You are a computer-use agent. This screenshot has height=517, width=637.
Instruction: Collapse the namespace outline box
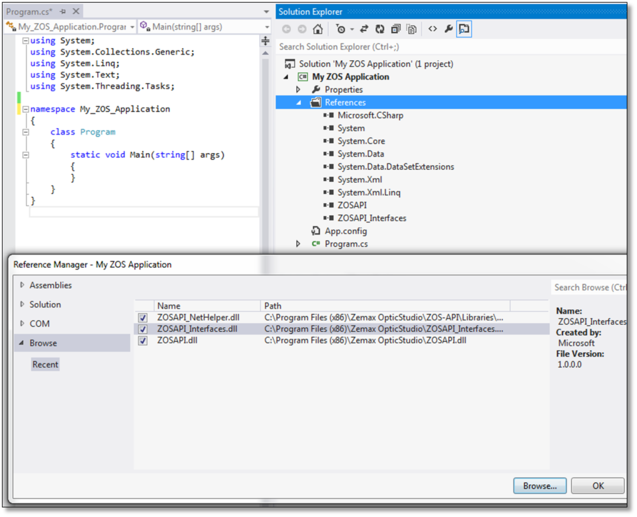pyautogui.click(x=26, y=109)
